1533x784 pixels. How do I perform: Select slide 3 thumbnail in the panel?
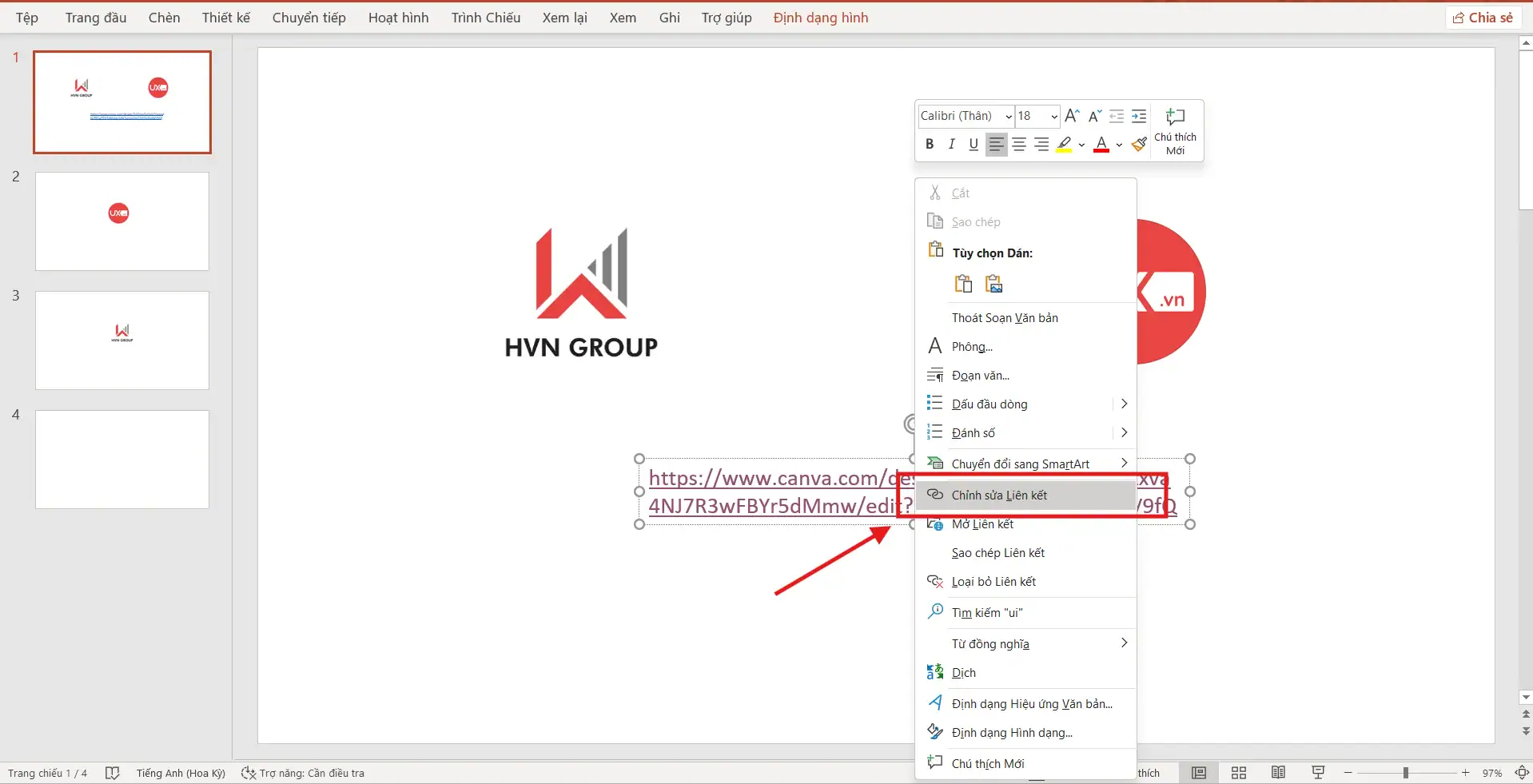(121, 340)
